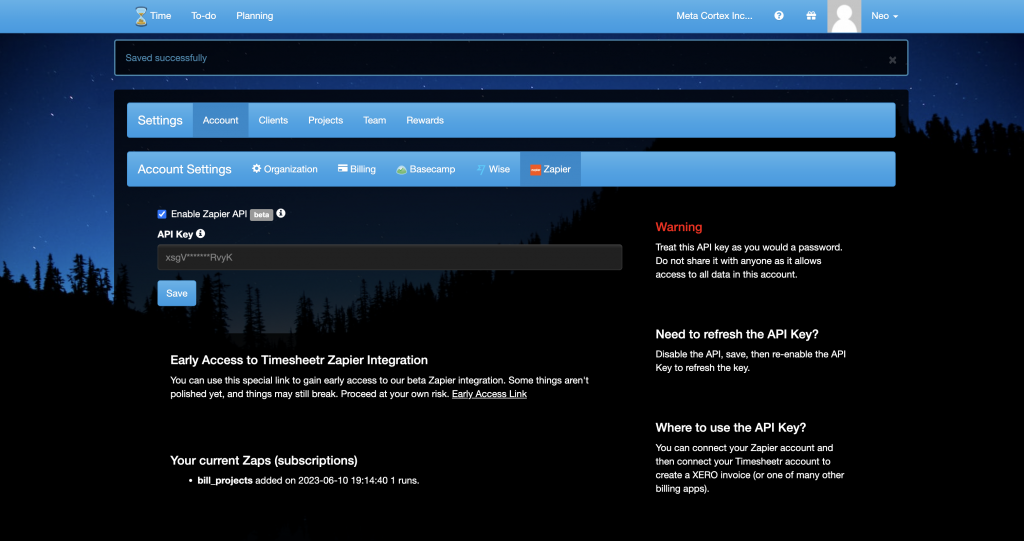Switch to the Team tab
This screenshot has width=1024, height=541.
(374, 120)
